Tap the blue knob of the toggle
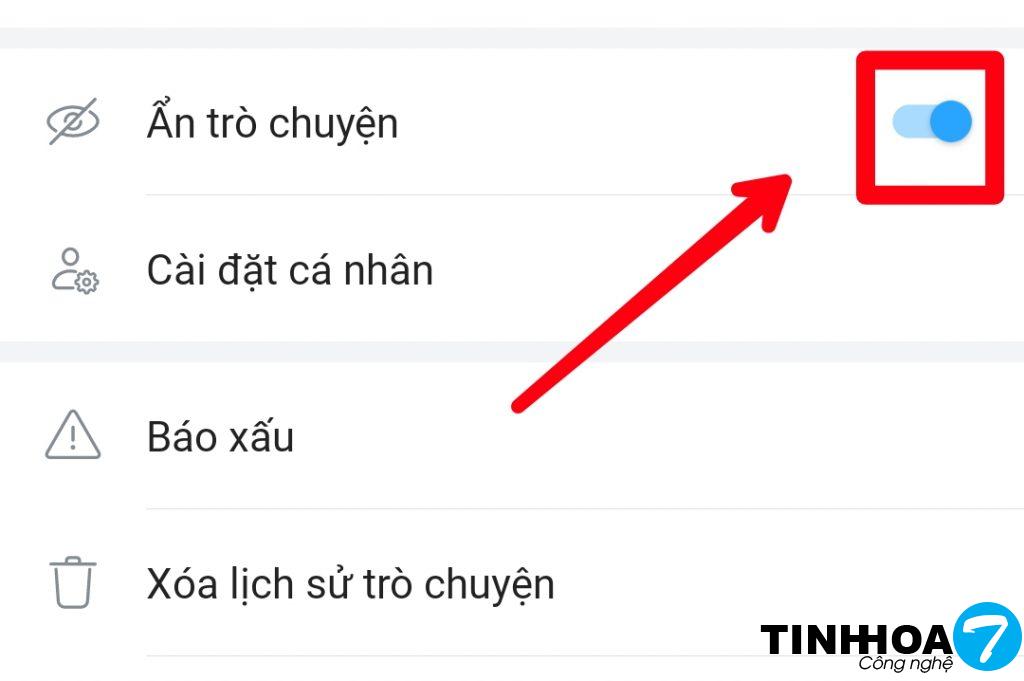Image resolution: width=1024 pixels, height=681 pixels. (951, 121)
